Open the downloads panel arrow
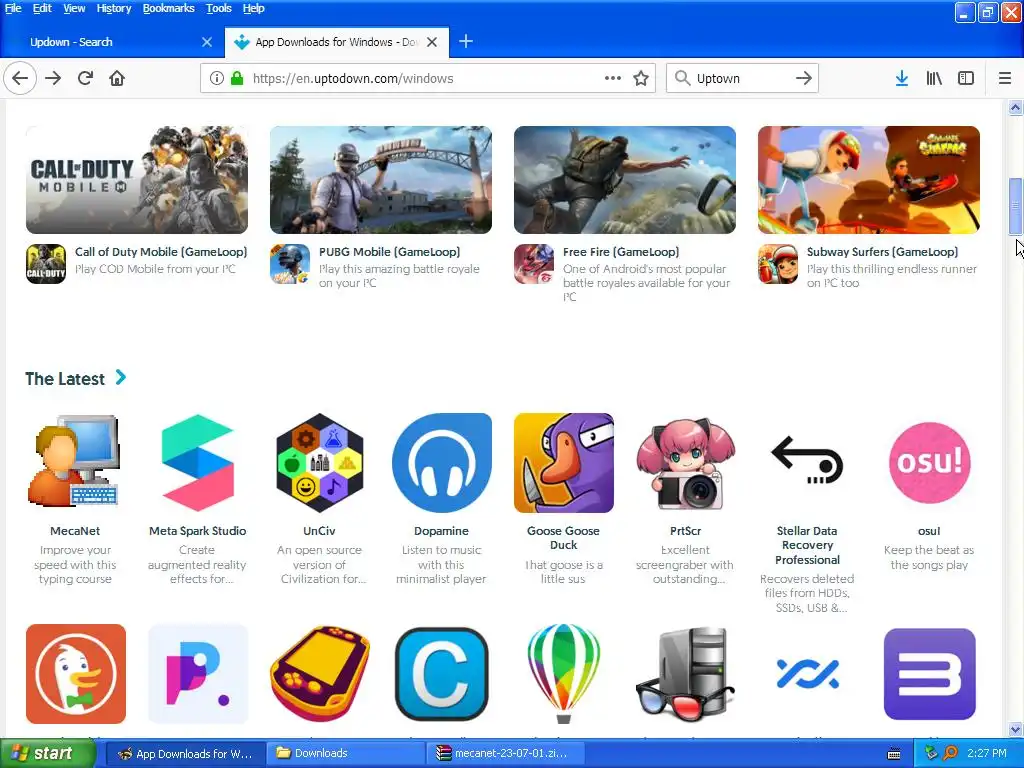Viewport: 1024px width, 768px height. 902,78
